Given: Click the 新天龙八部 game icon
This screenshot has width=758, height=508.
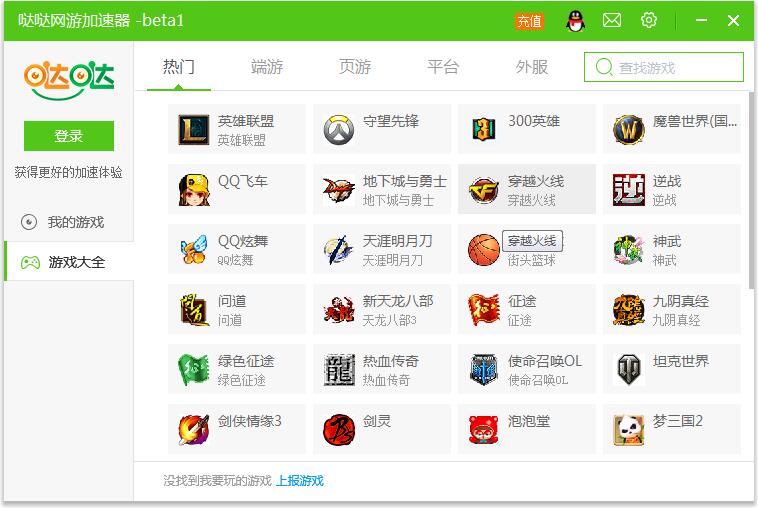Looking at the screenshot, I should coord(339,309).
